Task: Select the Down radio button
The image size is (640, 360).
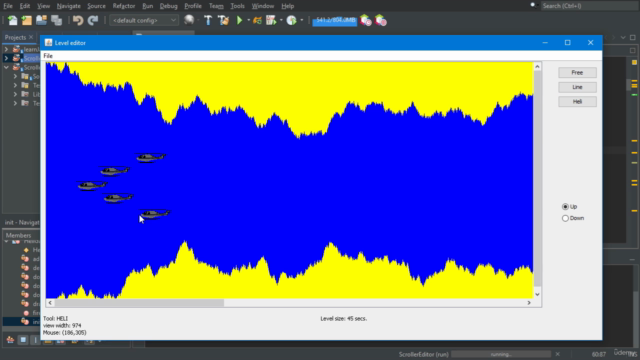Action: point(565,218)
